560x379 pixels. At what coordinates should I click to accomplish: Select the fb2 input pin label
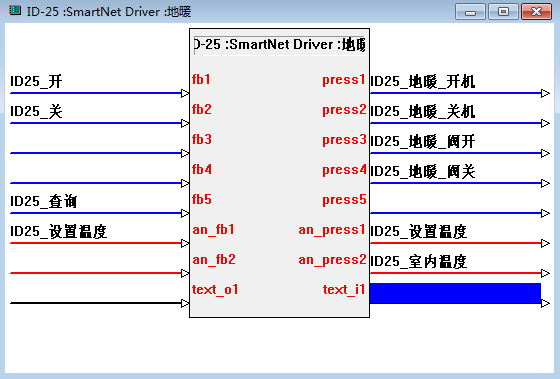202,109
